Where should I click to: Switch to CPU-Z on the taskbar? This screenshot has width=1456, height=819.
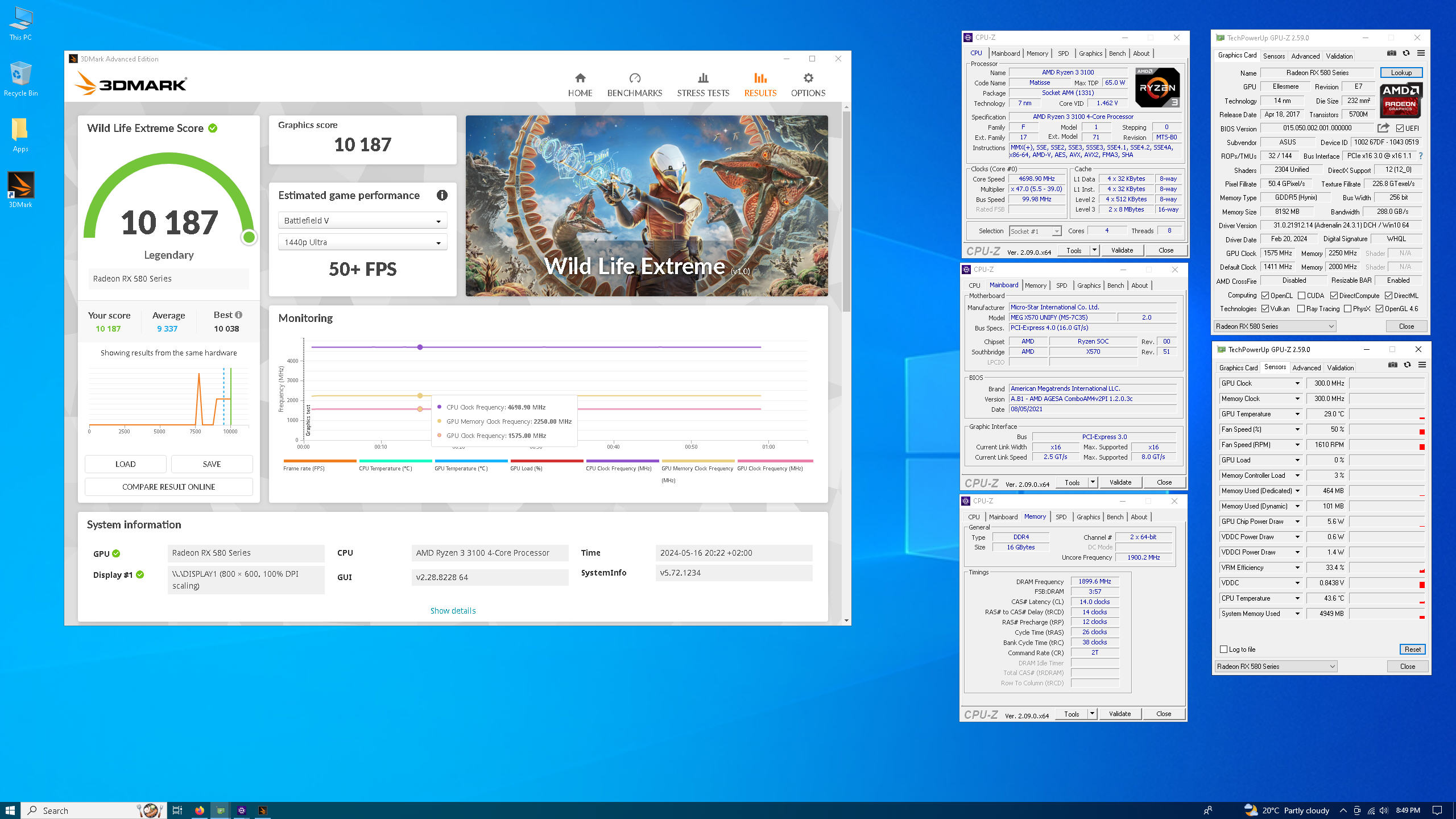coord(242,810)
